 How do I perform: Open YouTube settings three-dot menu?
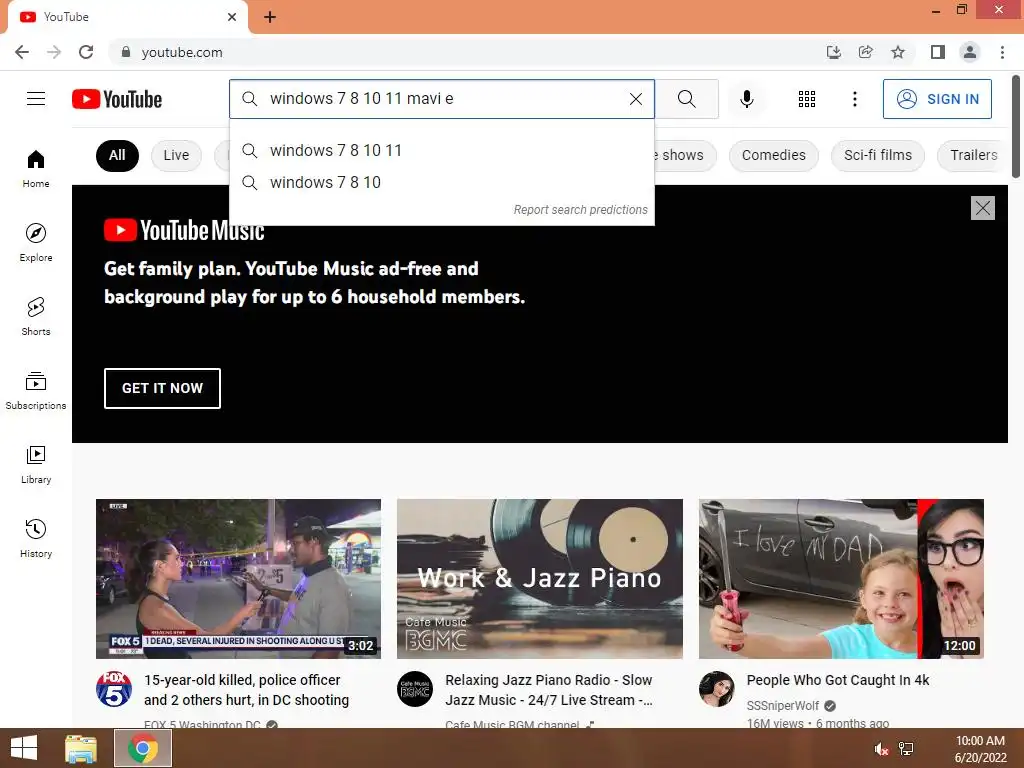(854, 99)
